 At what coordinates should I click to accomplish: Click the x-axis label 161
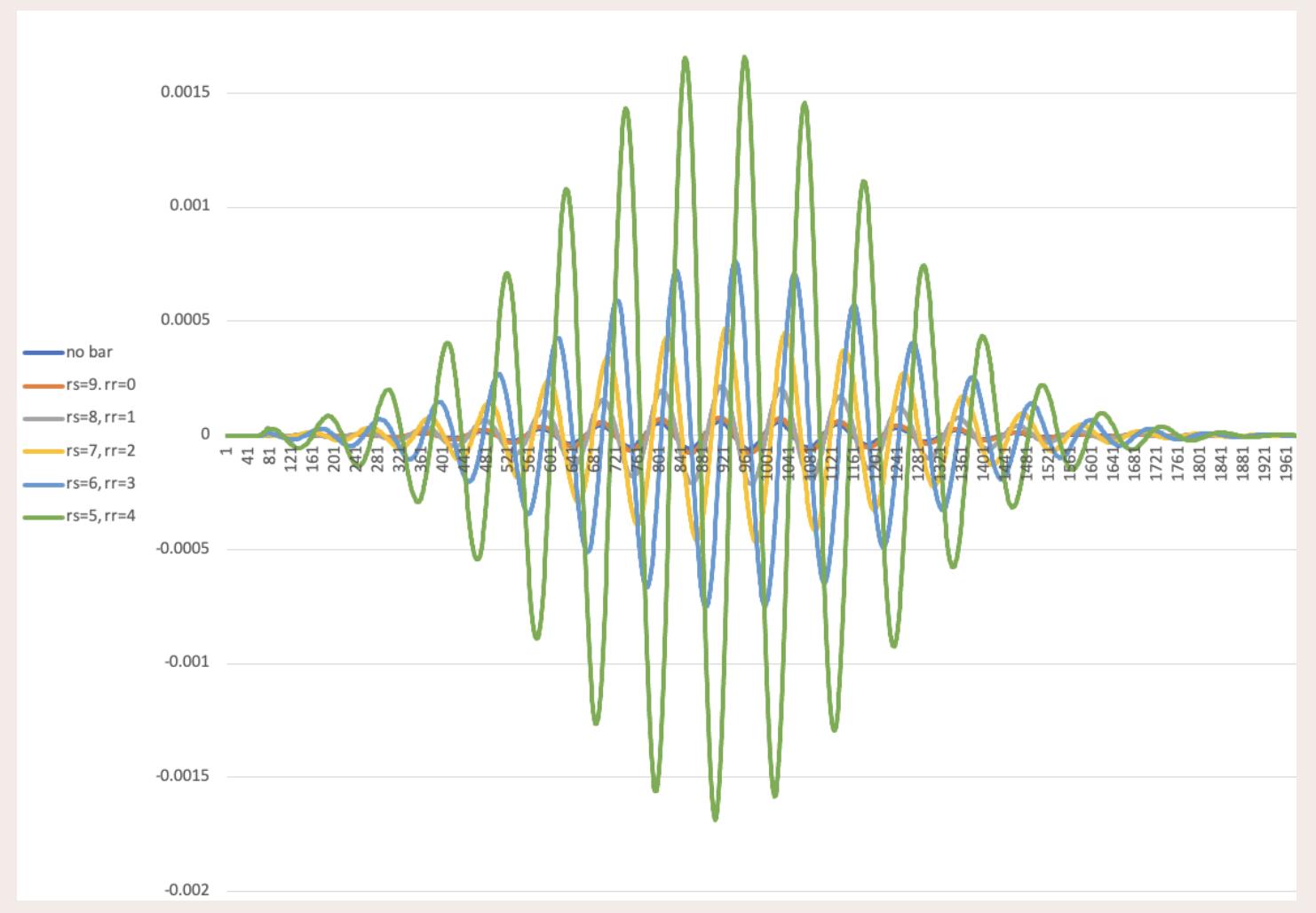pos(313,458)
